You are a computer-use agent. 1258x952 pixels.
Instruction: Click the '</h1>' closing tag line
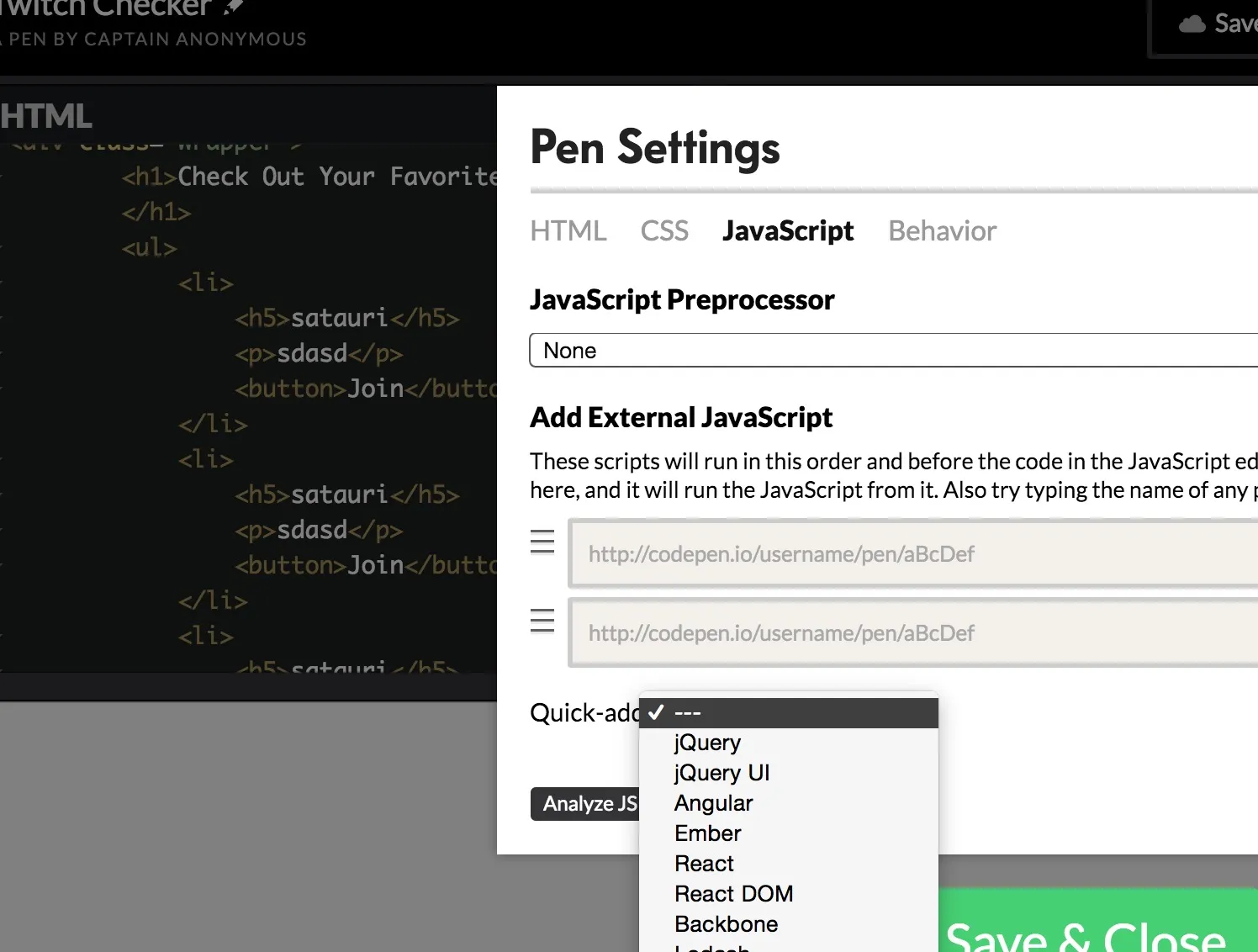pos(156,212)
